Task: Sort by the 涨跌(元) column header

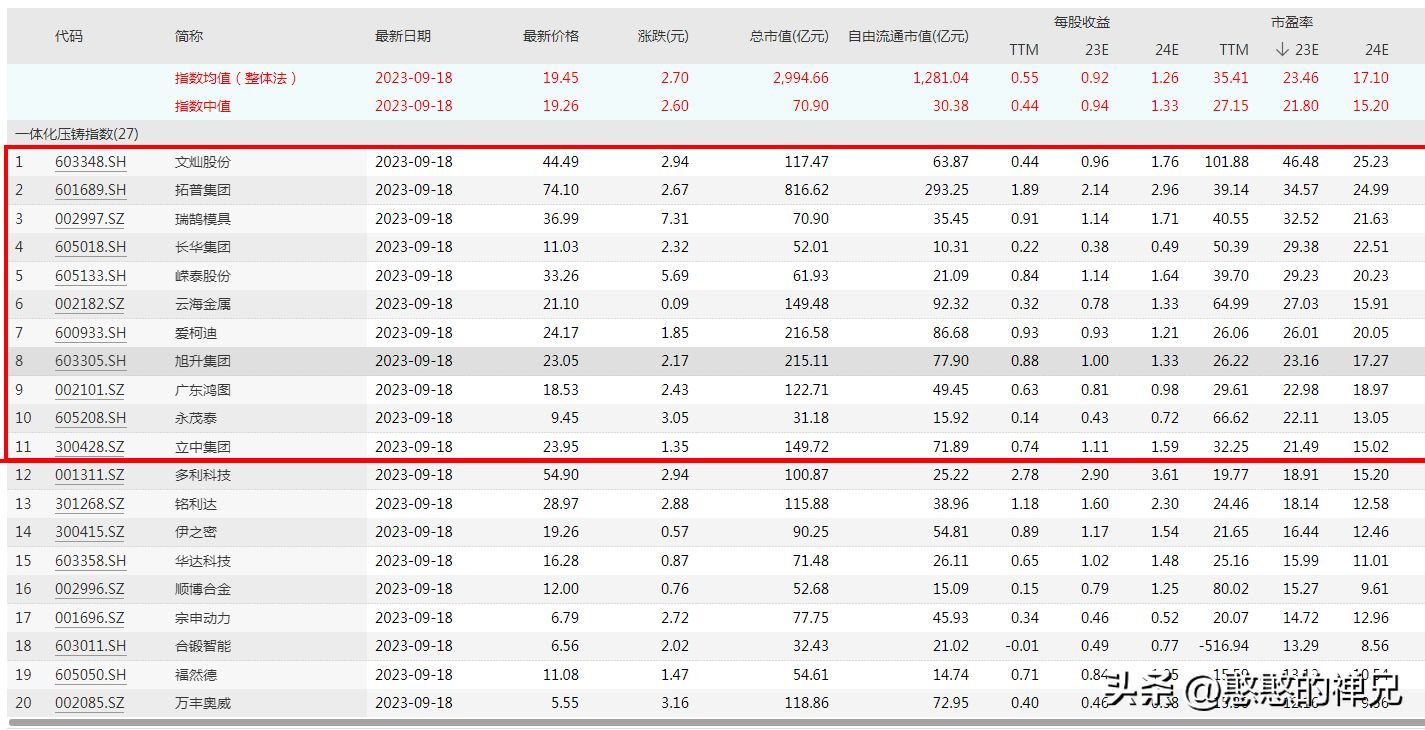Action: click(x=663, y=36)
